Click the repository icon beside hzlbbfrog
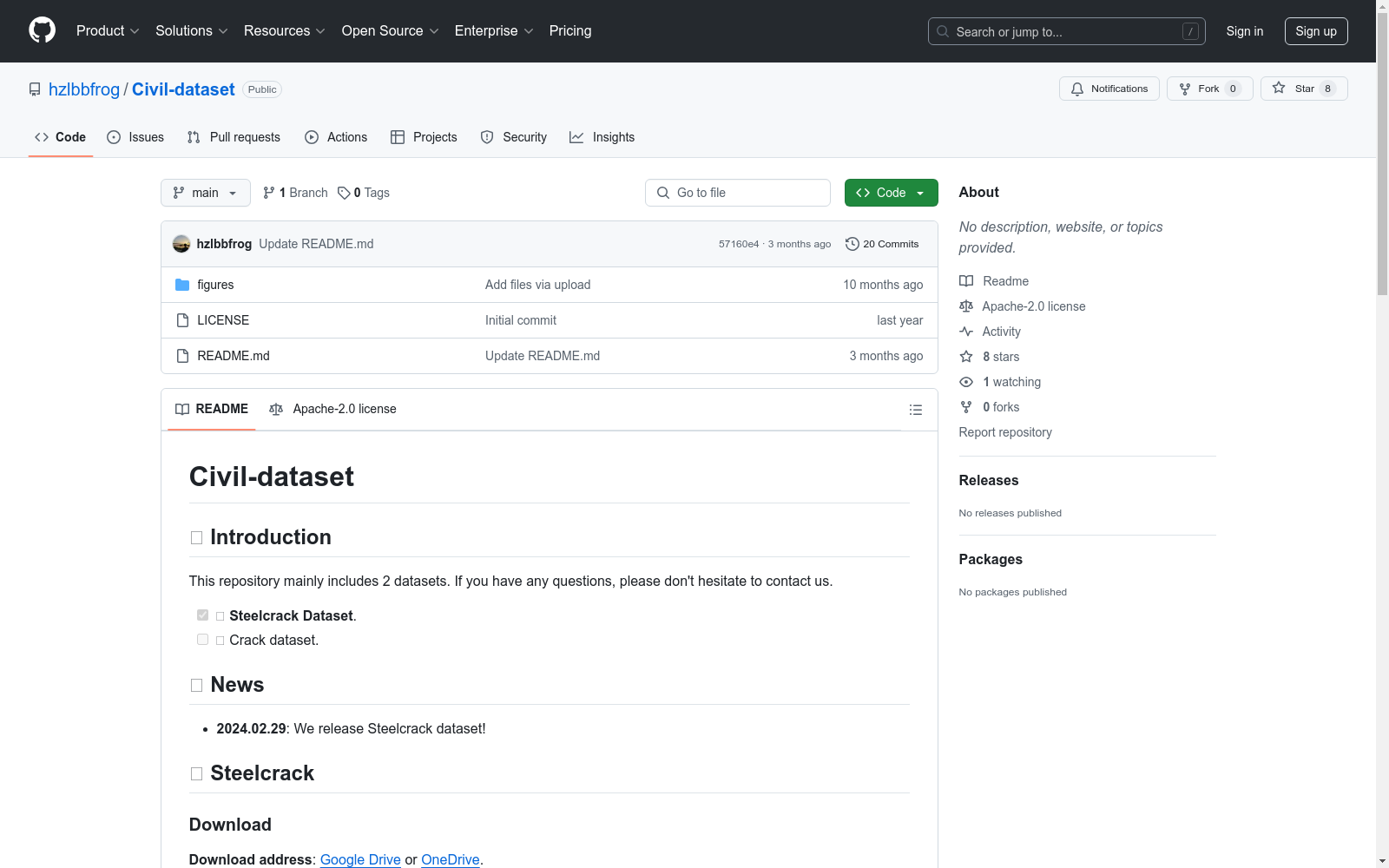The image size is (1389, 868). click(x=35, y=89)
